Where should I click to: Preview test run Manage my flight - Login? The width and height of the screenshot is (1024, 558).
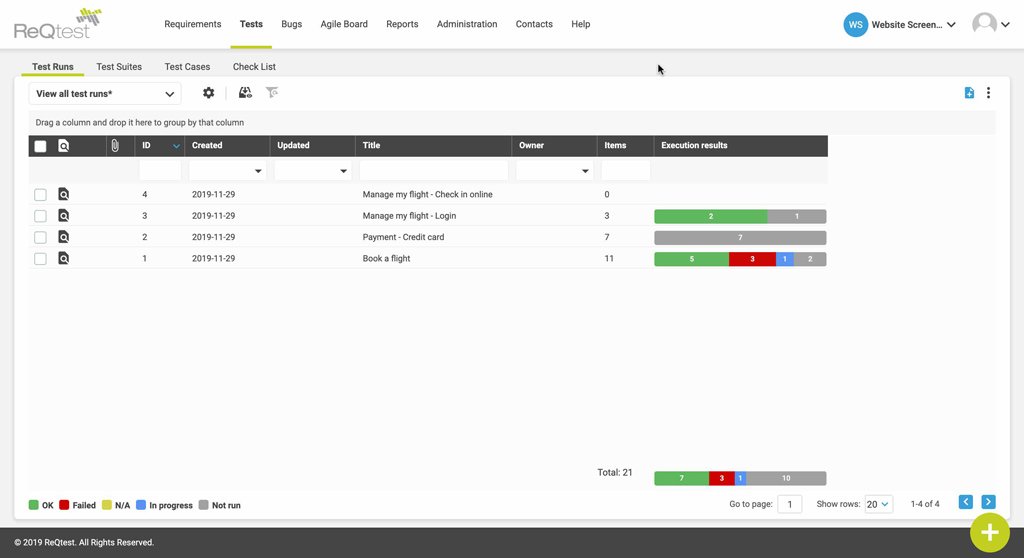[63, 216]
